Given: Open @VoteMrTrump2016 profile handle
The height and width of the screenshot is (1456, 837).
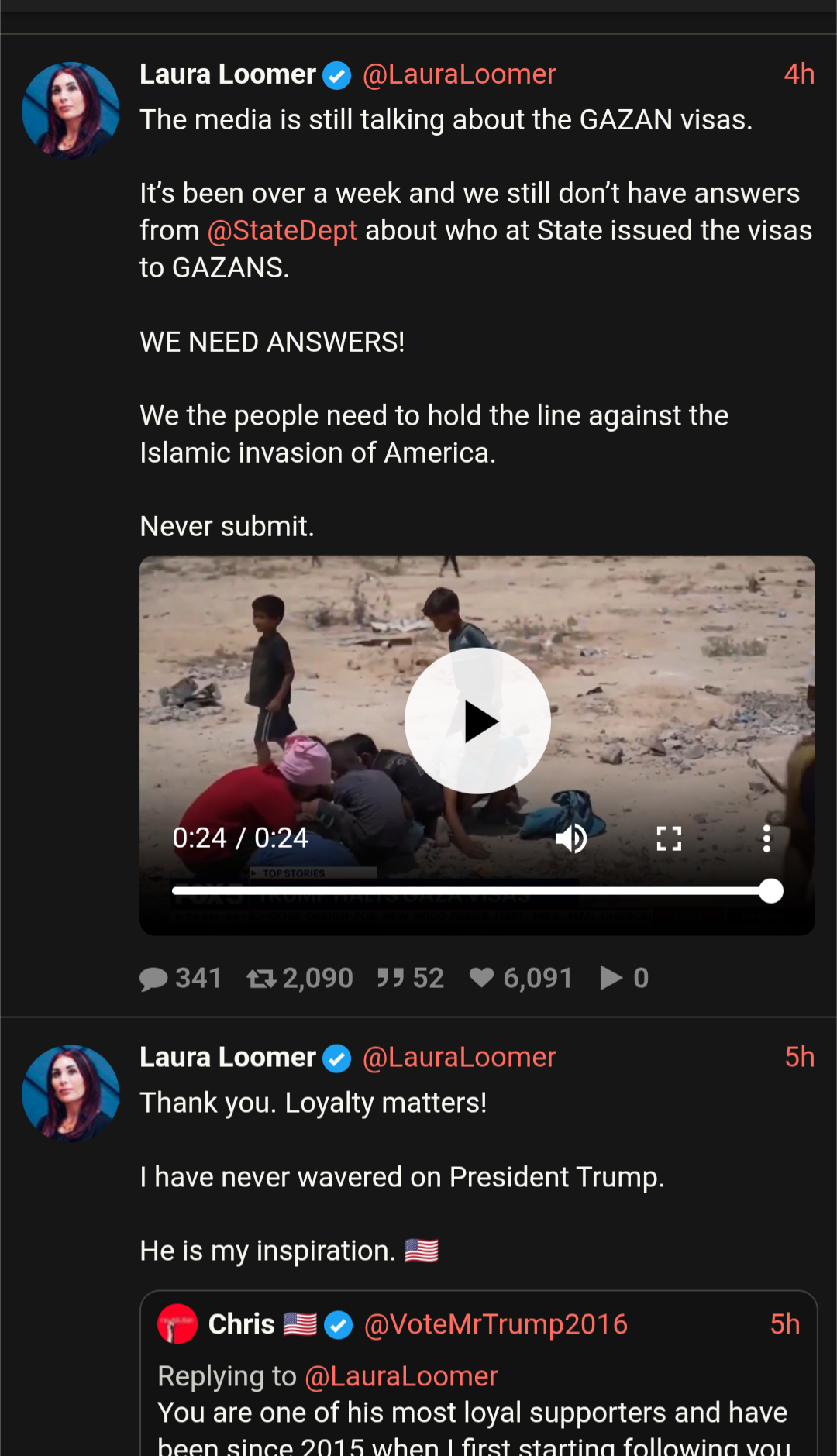Looking at the screenshot, I should click(496, 1324).
